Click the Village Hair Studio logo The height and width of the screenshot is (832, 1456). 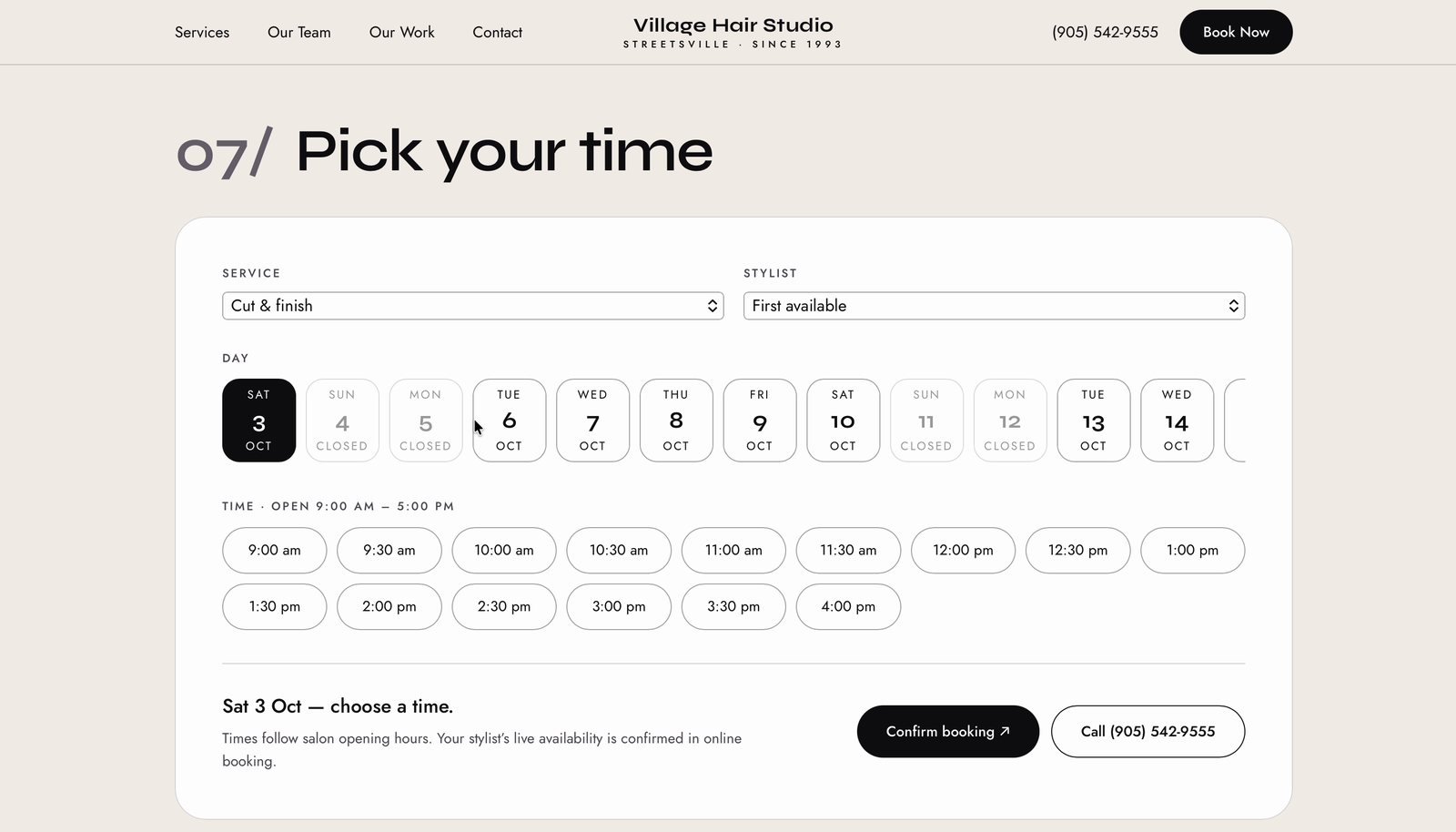tap(733, 33)
